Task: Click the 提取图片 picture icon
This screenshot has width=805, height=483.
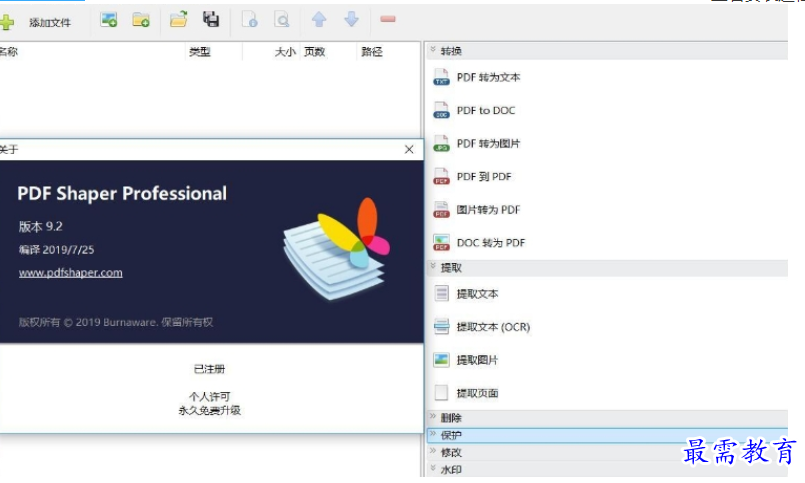Action: (x=441, y=360)
